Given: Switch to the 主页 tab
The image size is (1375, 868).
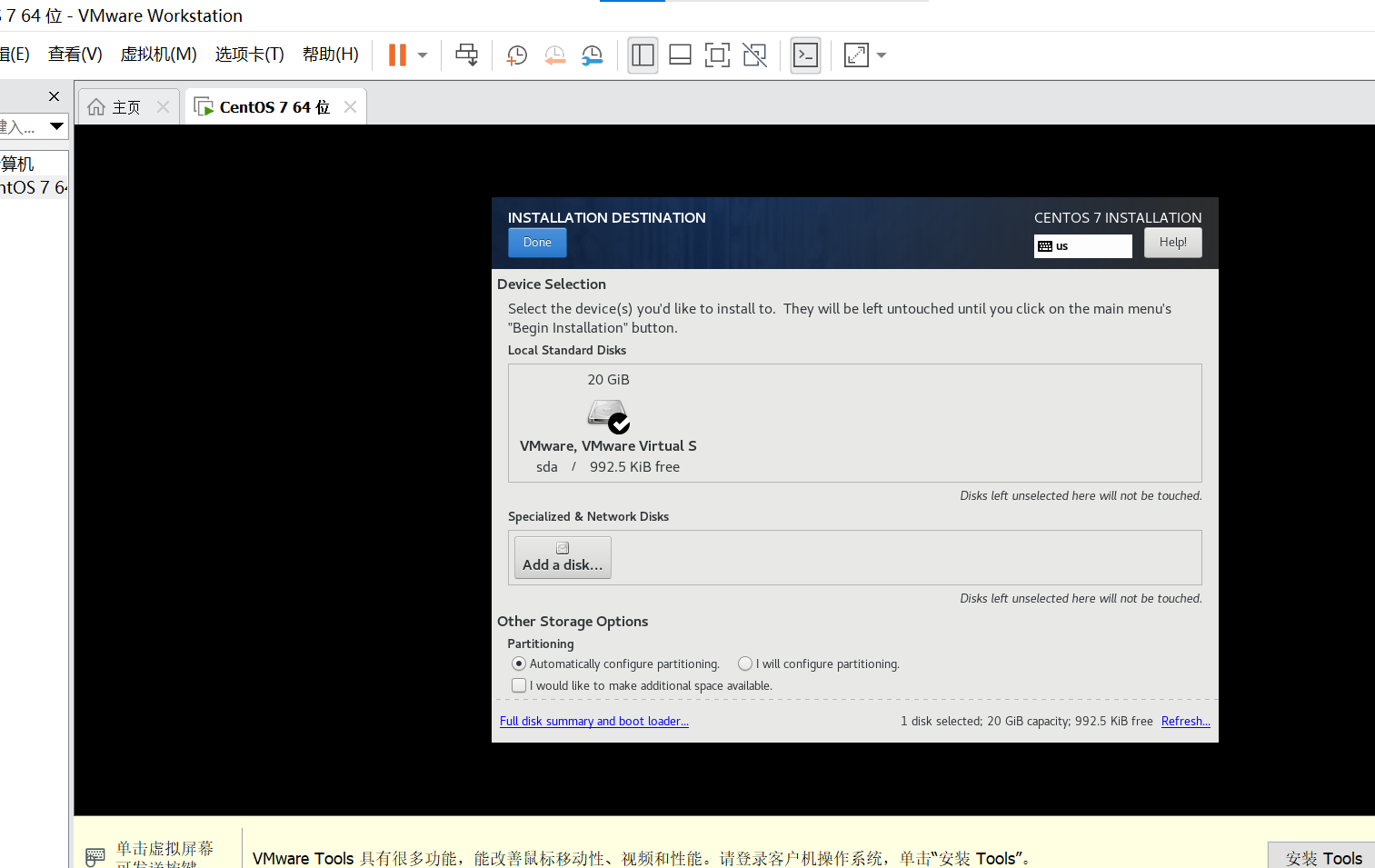Looking at the screenshot, I should (x=128, y=107).
